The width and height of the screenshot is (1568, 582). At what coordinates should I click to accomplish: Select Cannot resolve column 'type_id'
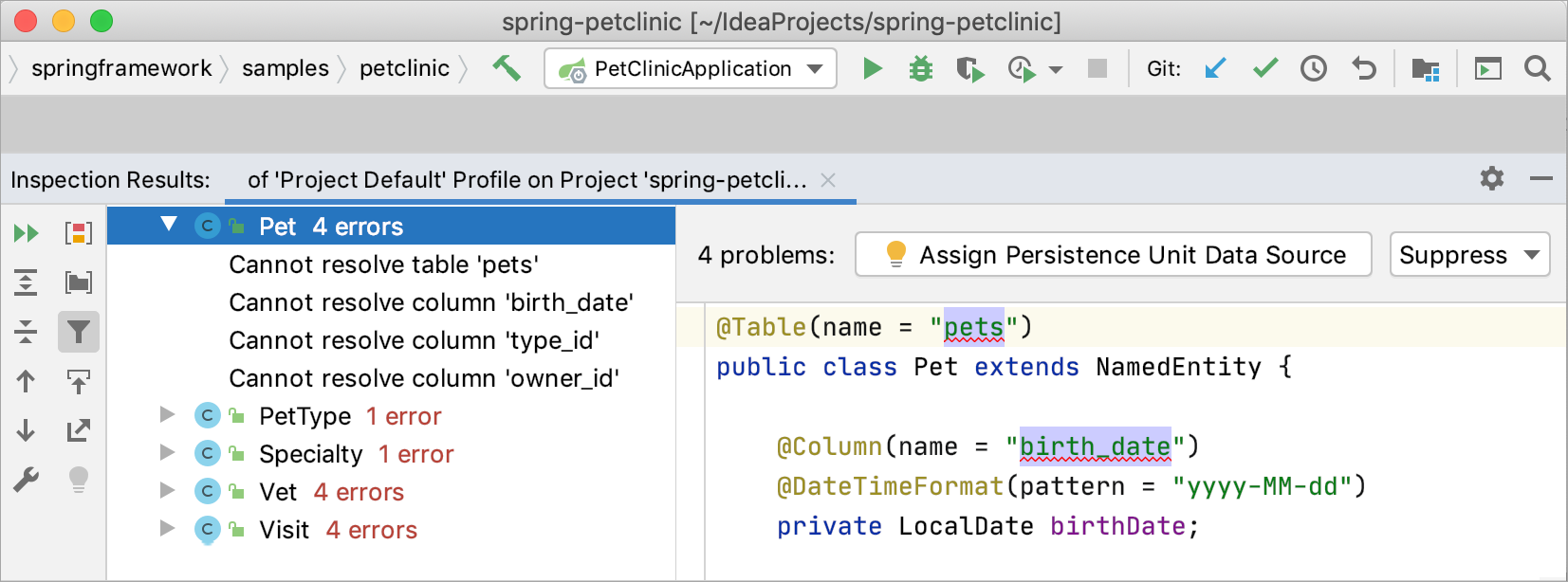414,340
